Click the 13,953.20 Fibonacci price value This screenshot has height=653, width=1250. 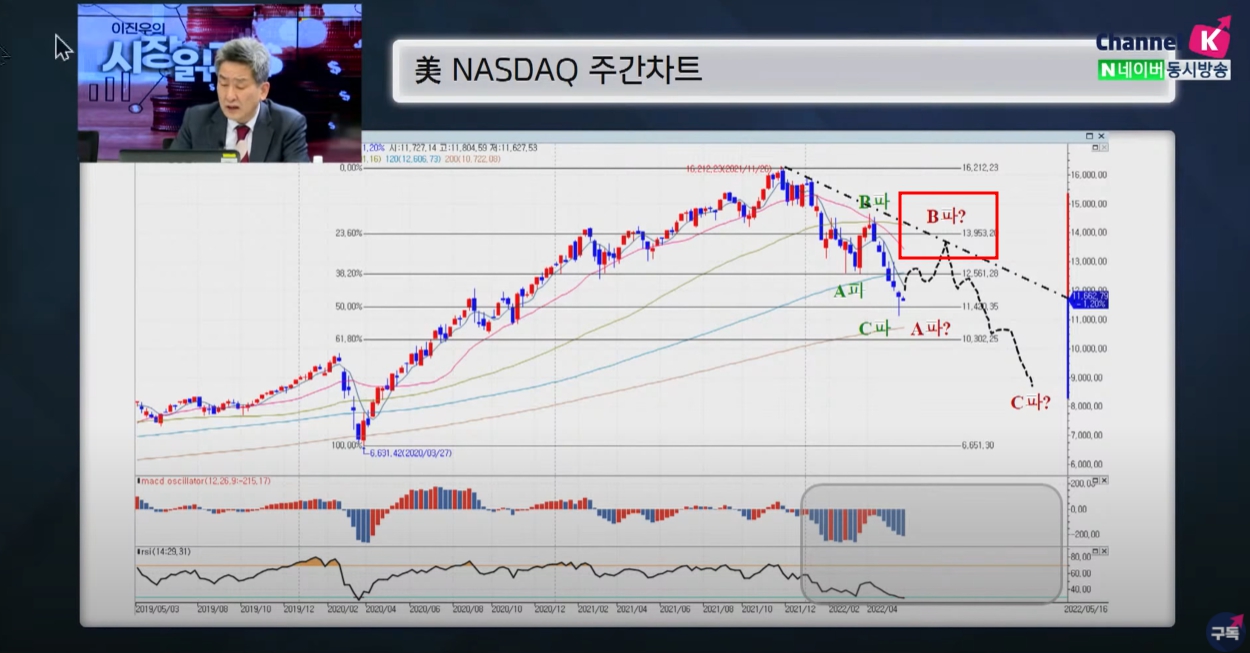point(979,233)
